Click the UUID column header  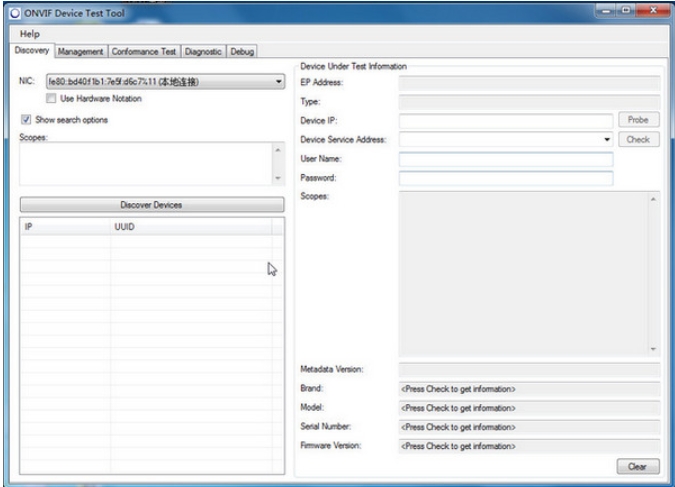191,227
